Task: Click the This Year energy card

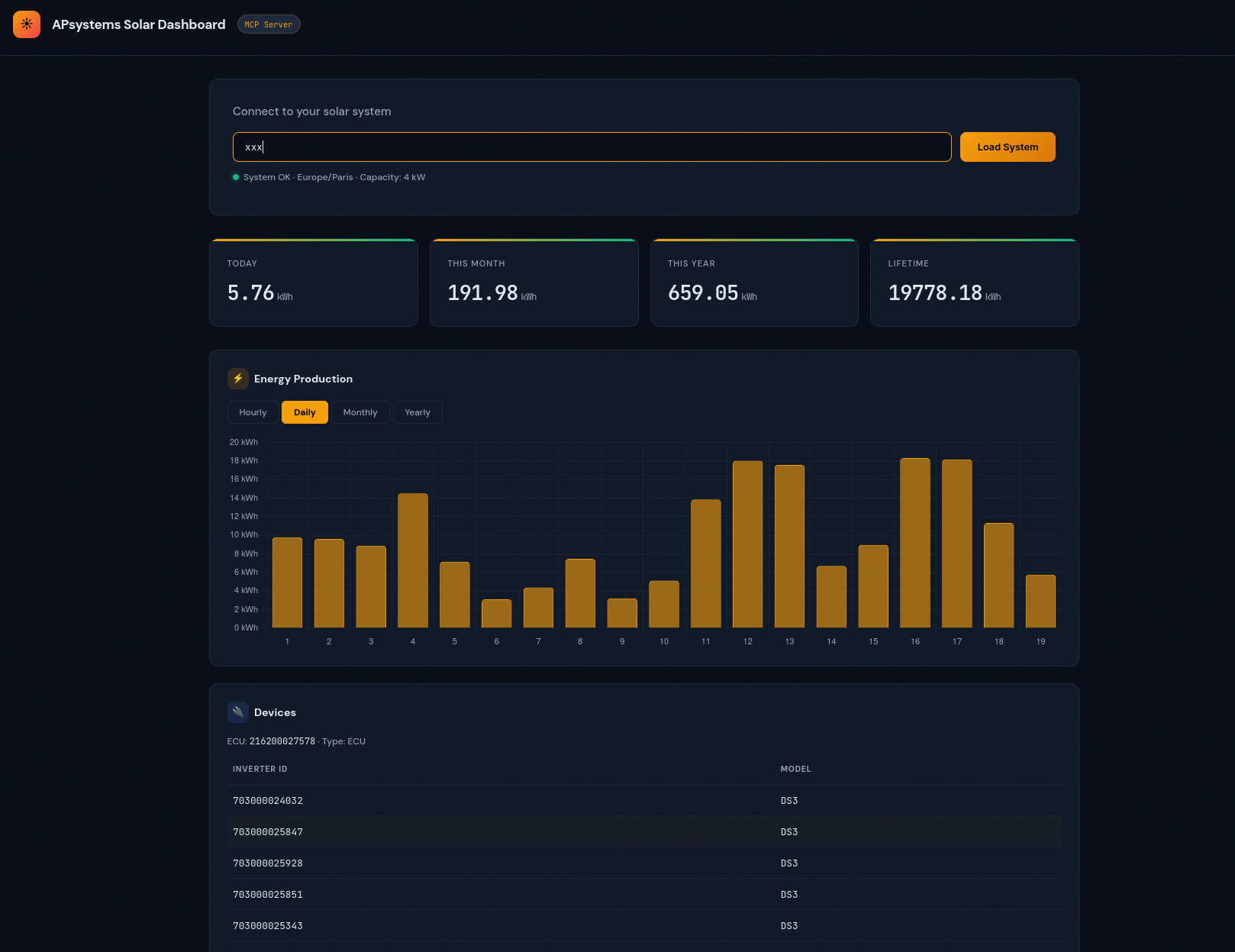Action: click(x=754, y=283)
